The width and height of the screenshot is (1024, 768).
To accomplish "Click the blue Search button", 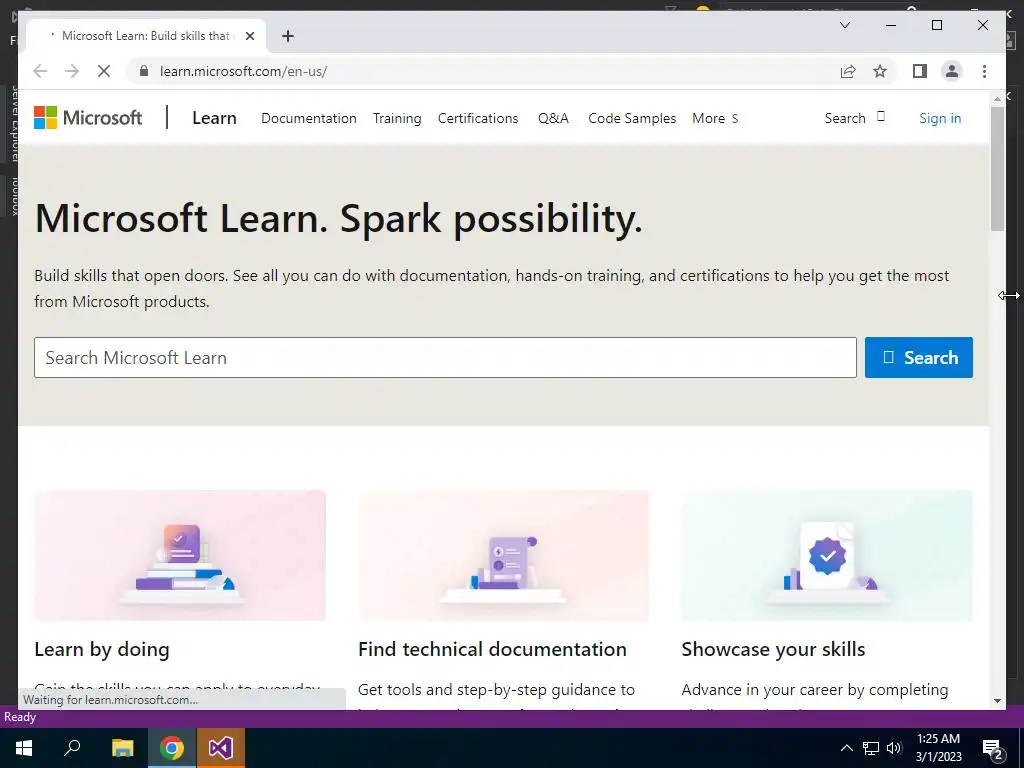I will click(x=919, y=357).
